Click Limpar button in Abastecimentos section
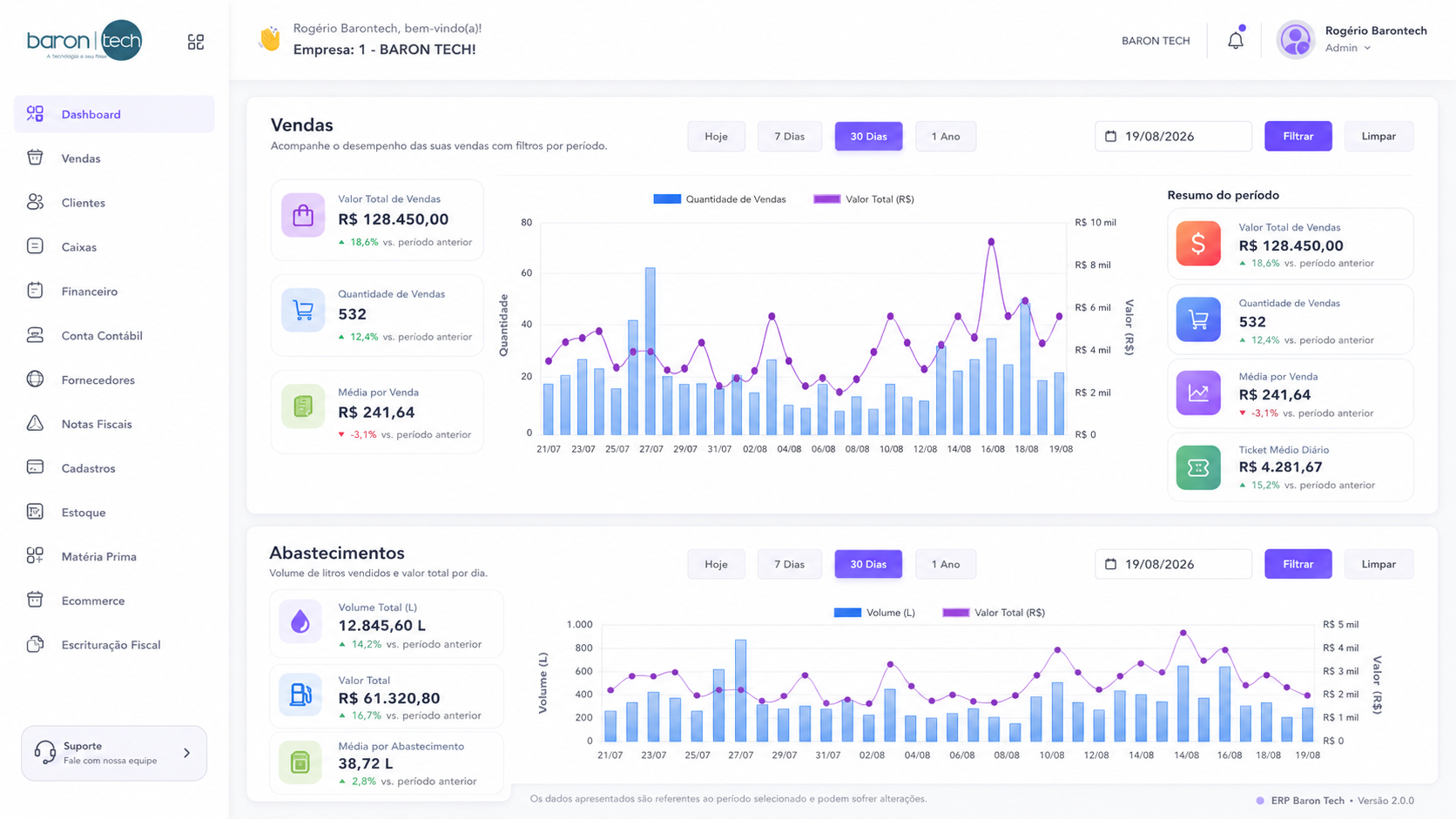 1378,564
